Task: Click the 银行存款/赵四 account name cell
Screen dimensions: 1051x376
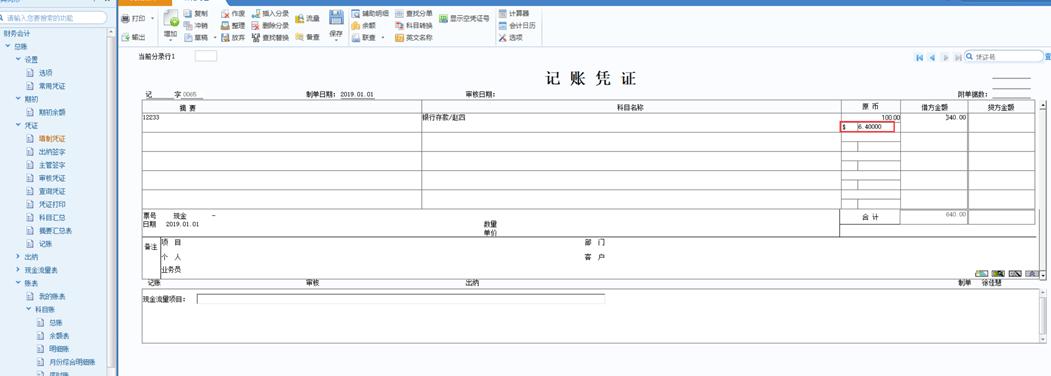Action: click(631, 123)
